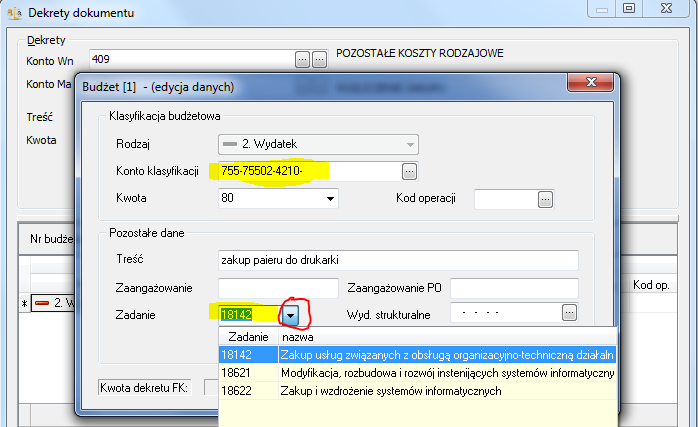Screen dimensions: 698x427
Task: Expand the Rodzaj combo box
Action: [x=318, y=144]
